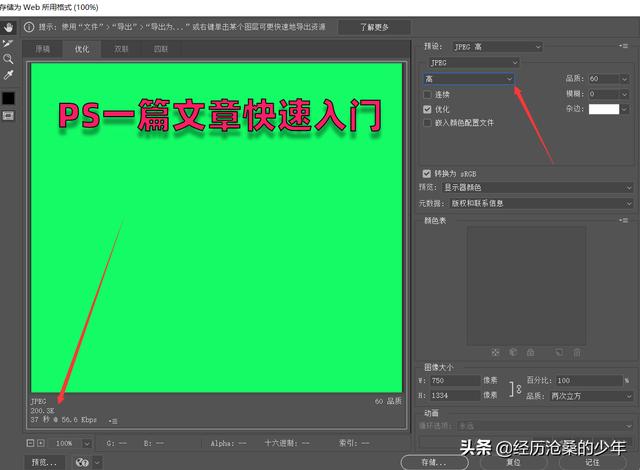Click the new color icon

[x=559, y=352]
